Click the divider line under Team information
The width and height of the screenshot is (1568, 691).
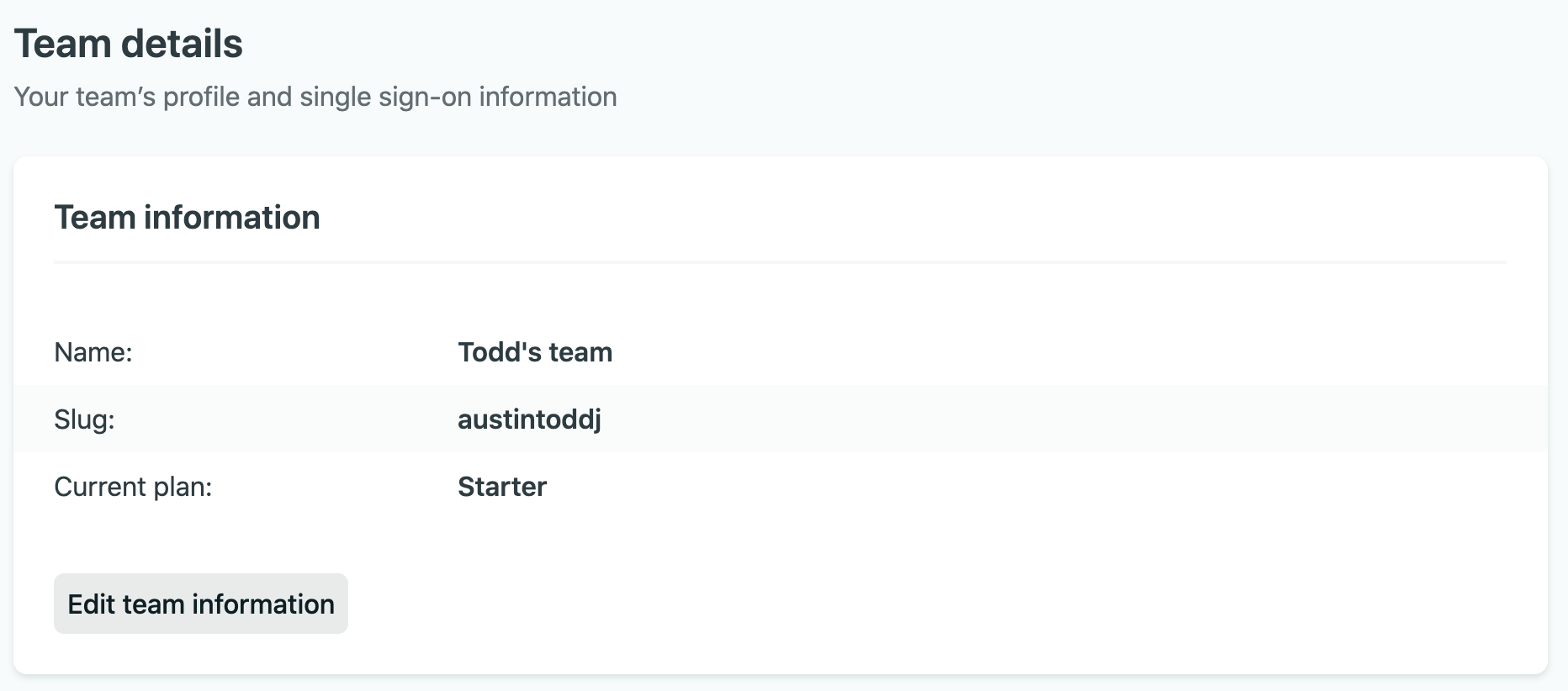780,262
